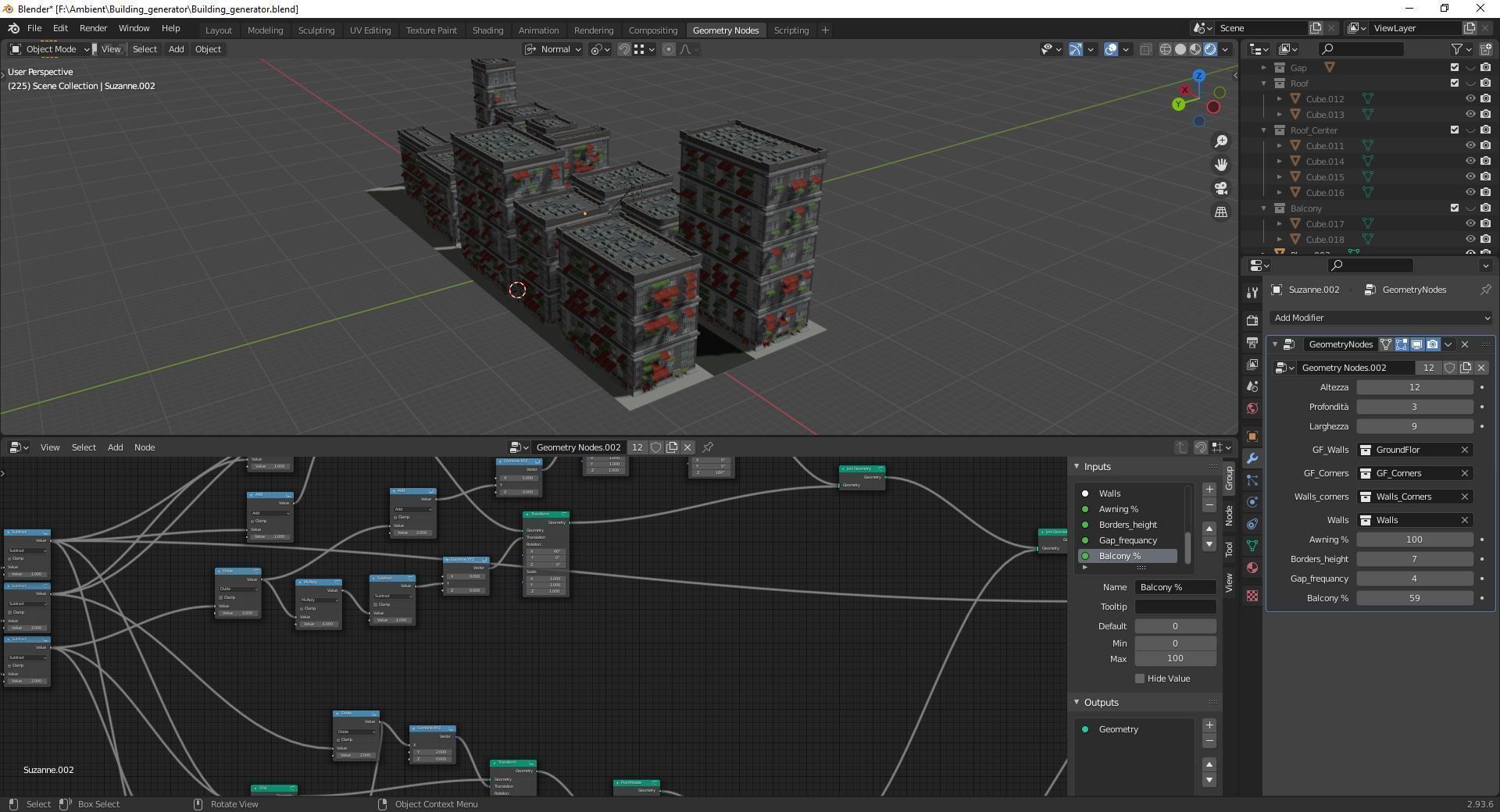Open the Physics properties tab
Viewport: 1500px width, 812px height.
(1252, 502)
